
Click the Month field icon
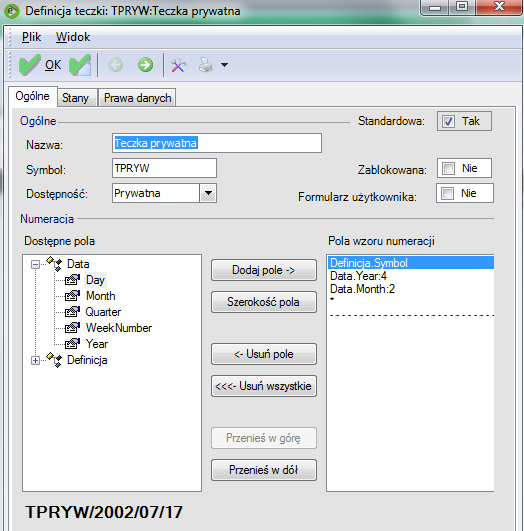pos(72,296)
